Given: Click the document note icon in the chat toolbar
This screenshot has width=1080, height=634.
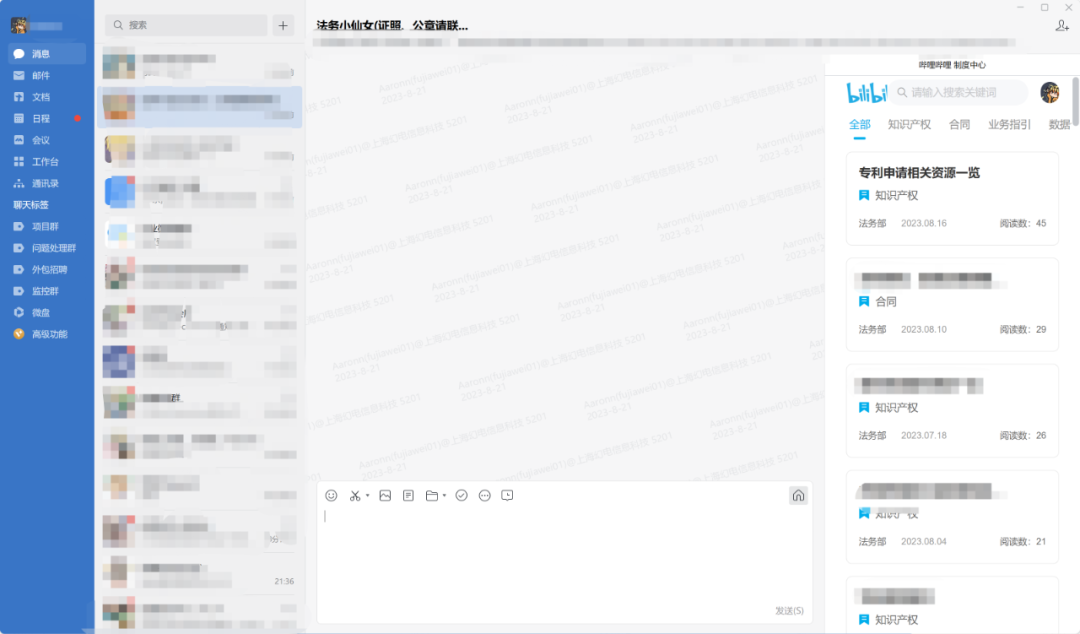Looking at the screenshot, I should 408,495.
